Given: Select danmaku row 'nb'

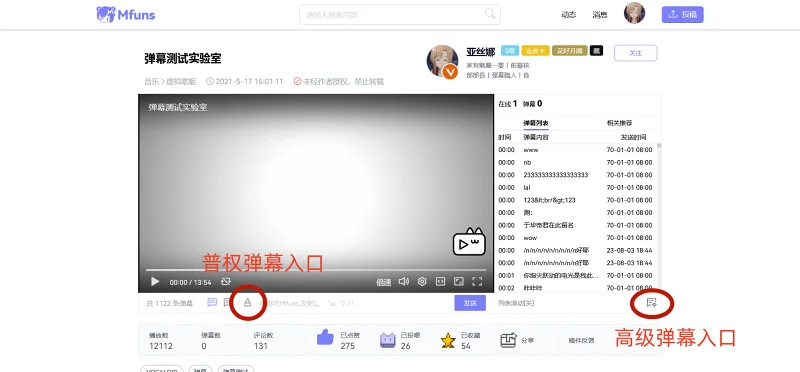Looking at the screenshot, I should [576, 163].
